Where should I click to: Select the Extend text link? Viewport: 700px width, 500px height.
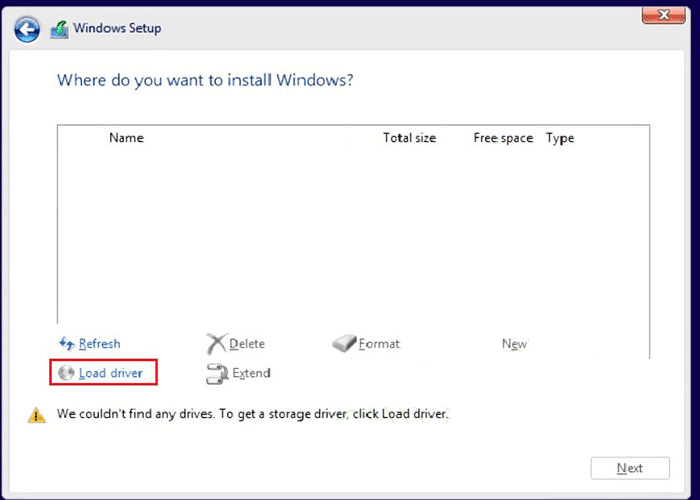(x=251, y=373)
